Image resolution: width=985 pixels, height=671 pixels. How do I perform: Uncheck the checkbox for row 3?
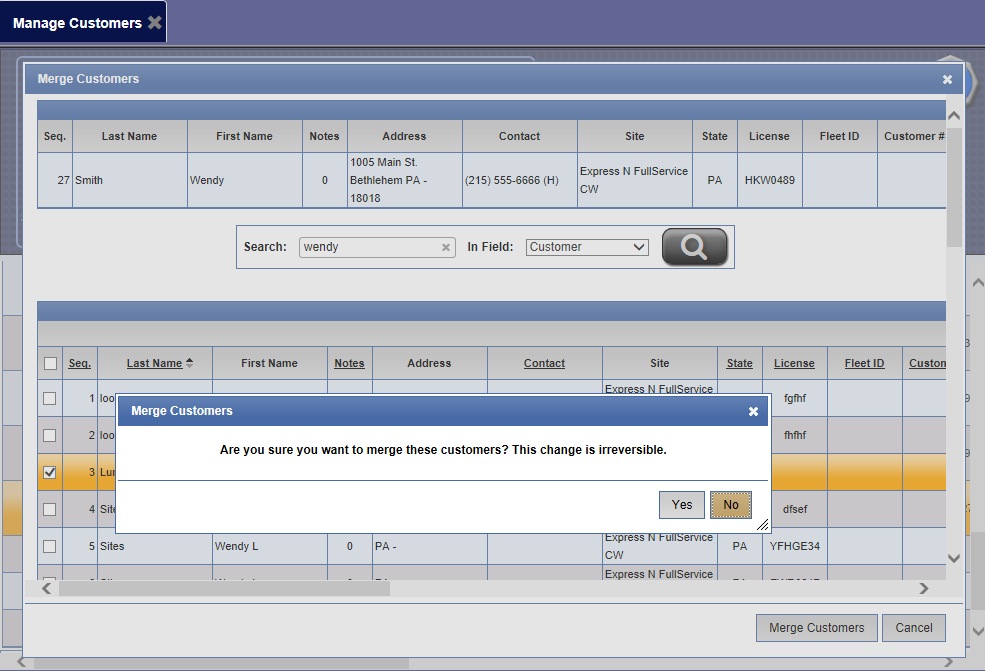pos(50,472)
